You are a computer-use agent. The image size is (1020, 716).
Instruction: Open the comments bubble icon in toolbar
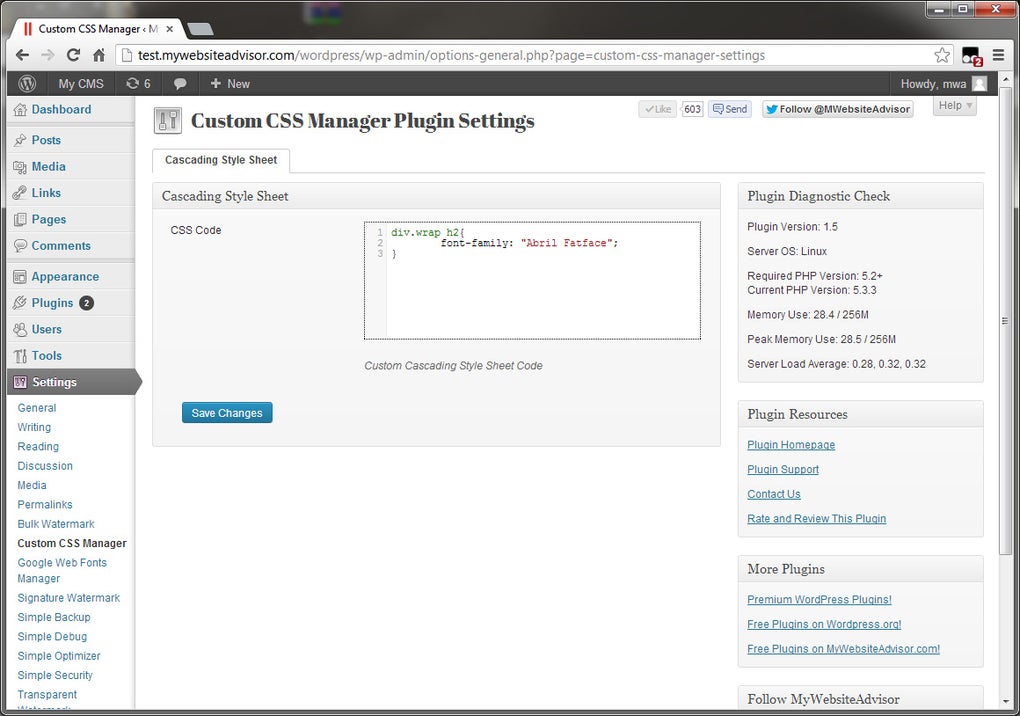point(180,83)
